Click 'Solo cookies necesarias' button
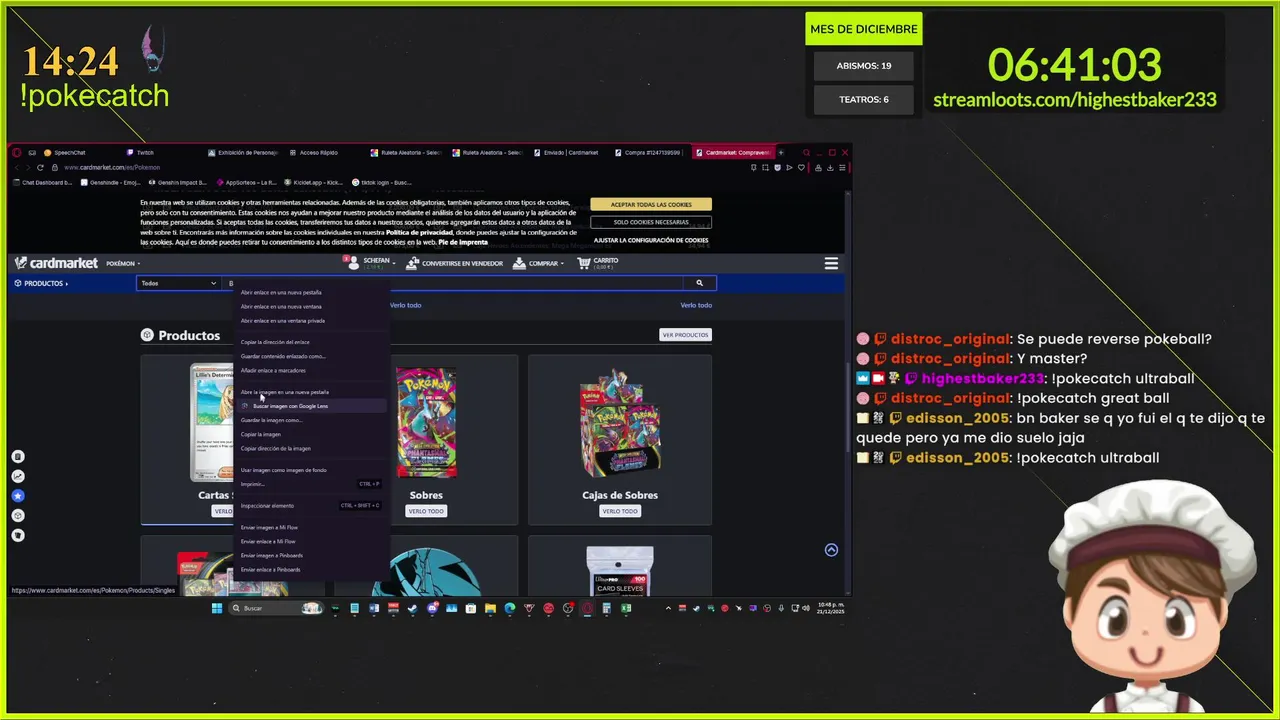This screenshot has width=1280, height=720. [651, 222]
